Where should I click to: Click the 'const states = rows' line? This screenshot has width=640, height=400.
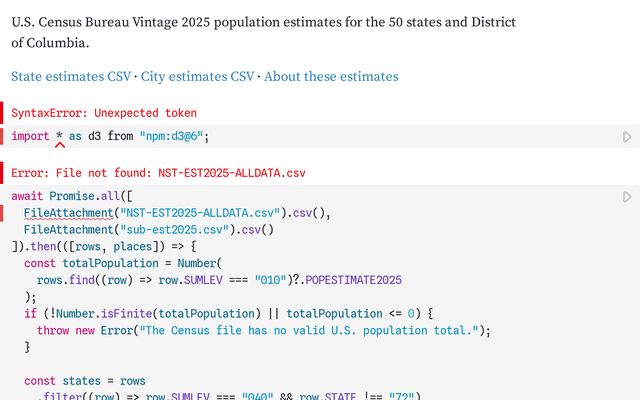coord(84,381)
